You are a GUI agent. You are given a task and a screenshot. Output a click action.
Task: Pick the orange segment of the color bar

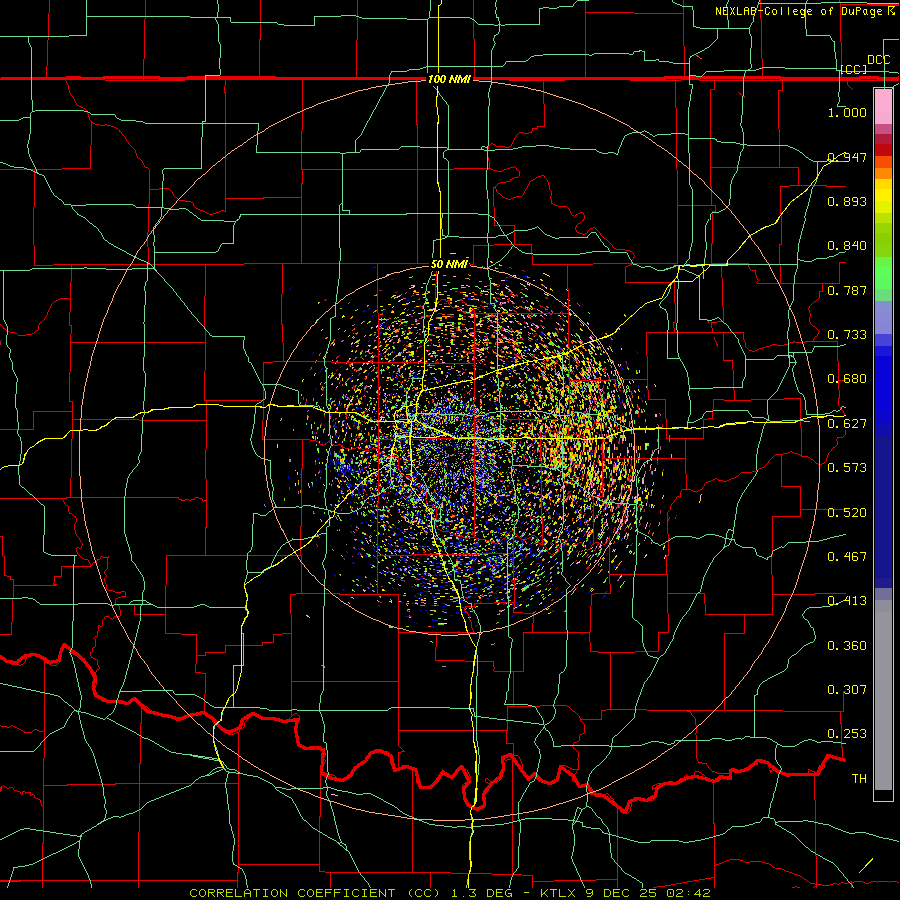point(883,173)
